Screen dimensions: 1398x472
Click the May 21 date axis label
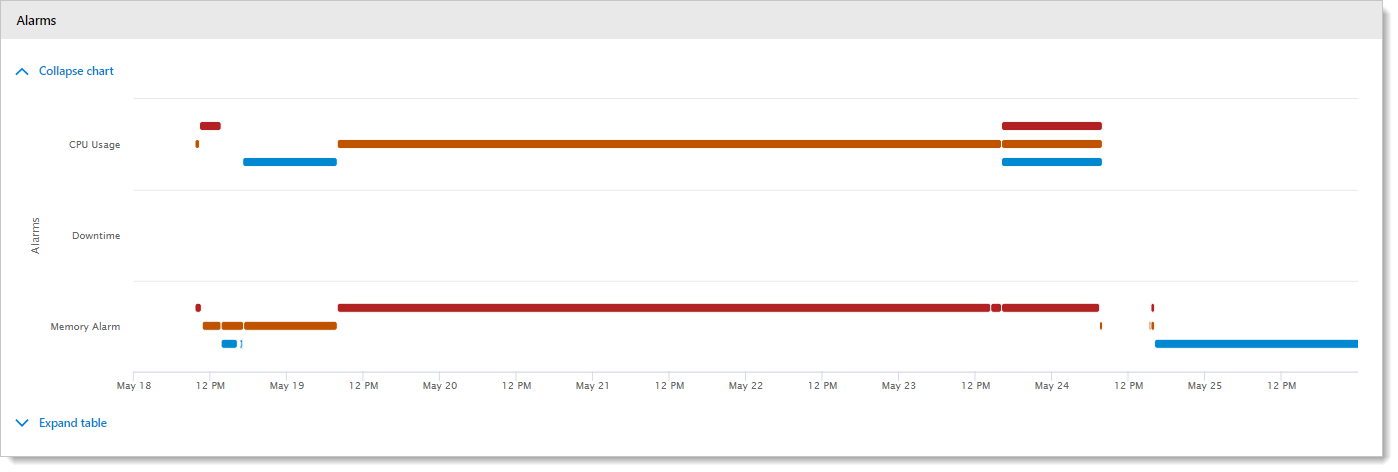[x=593, y=386]
